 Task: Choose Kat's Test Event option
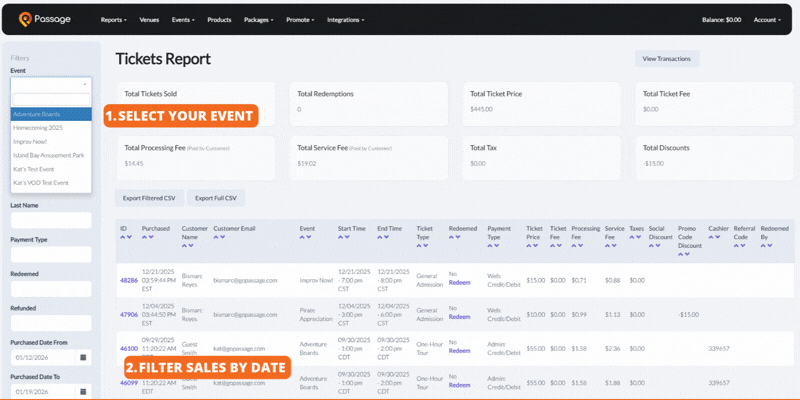51,169
